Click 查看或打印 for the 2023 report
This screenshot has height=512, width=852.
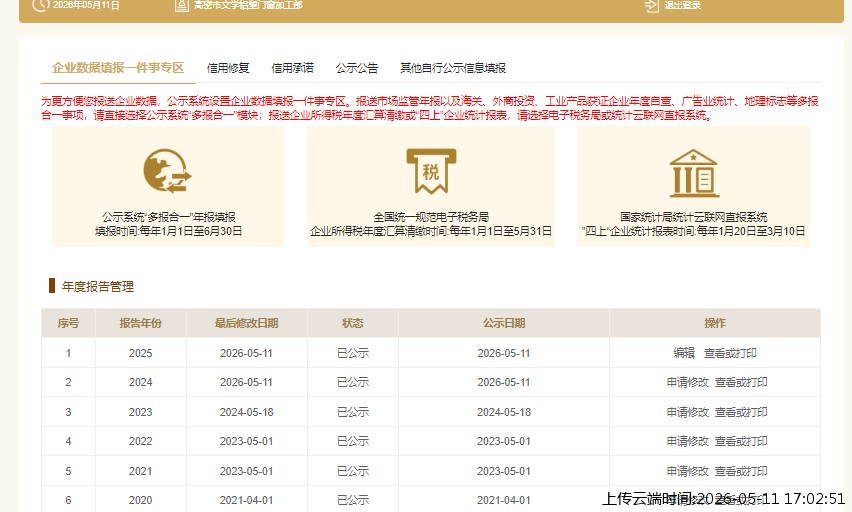coord(741,412)
